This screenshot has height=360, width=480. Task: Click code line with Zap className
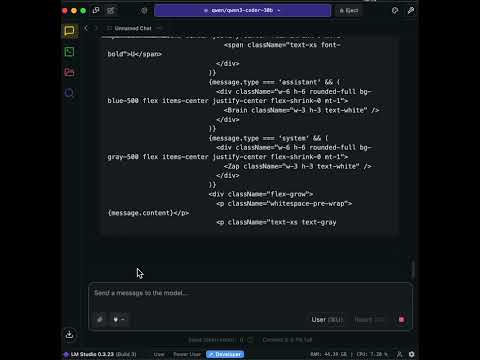[x=297, y=166]
